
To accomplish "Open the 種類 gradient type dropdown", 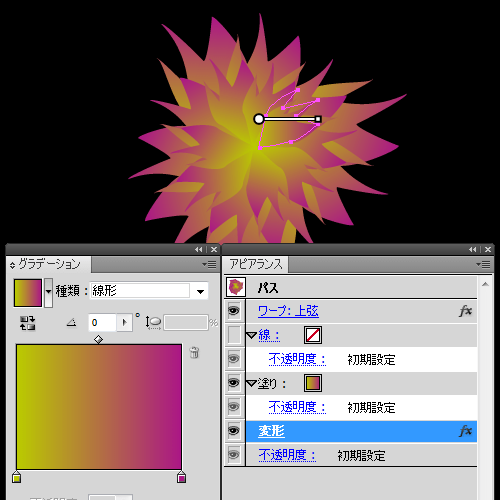I will pyautogui.click(x=200, y=292).
